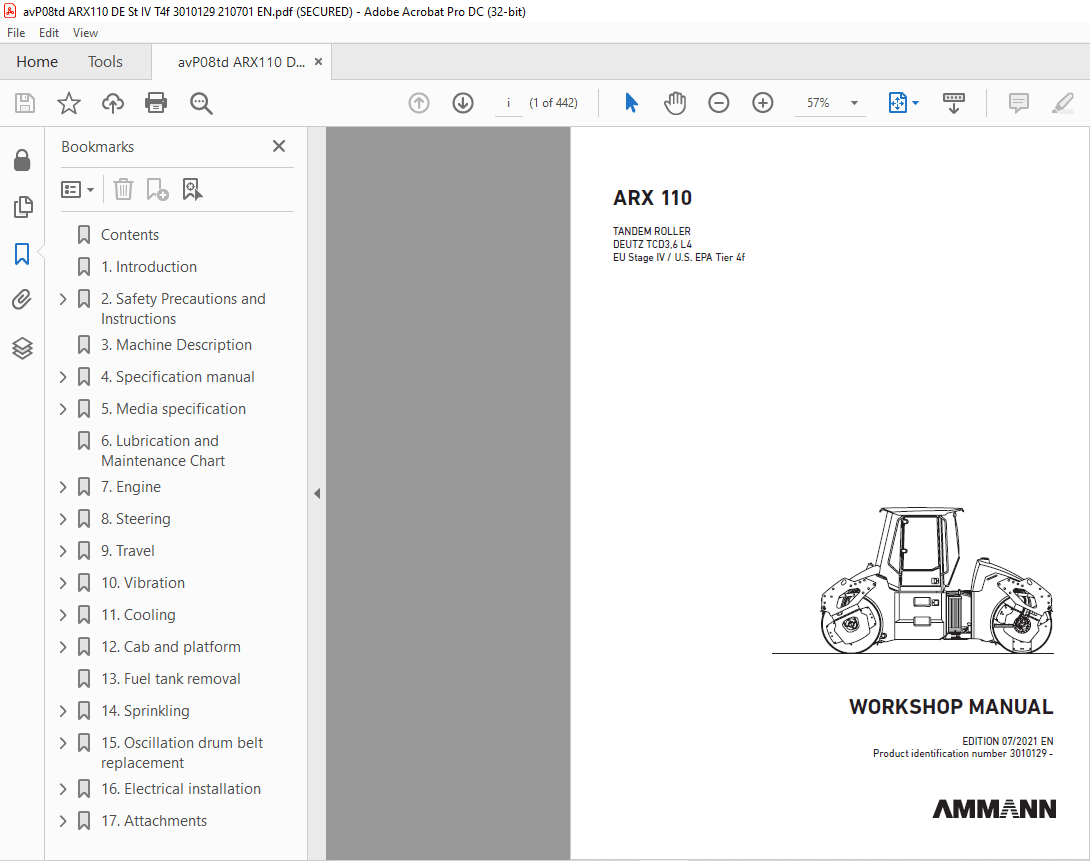The width and height of the screenshot is (1090, 861).
Task: Create a new bookmark
Action: pyautogui.click(x=157, y=189)
